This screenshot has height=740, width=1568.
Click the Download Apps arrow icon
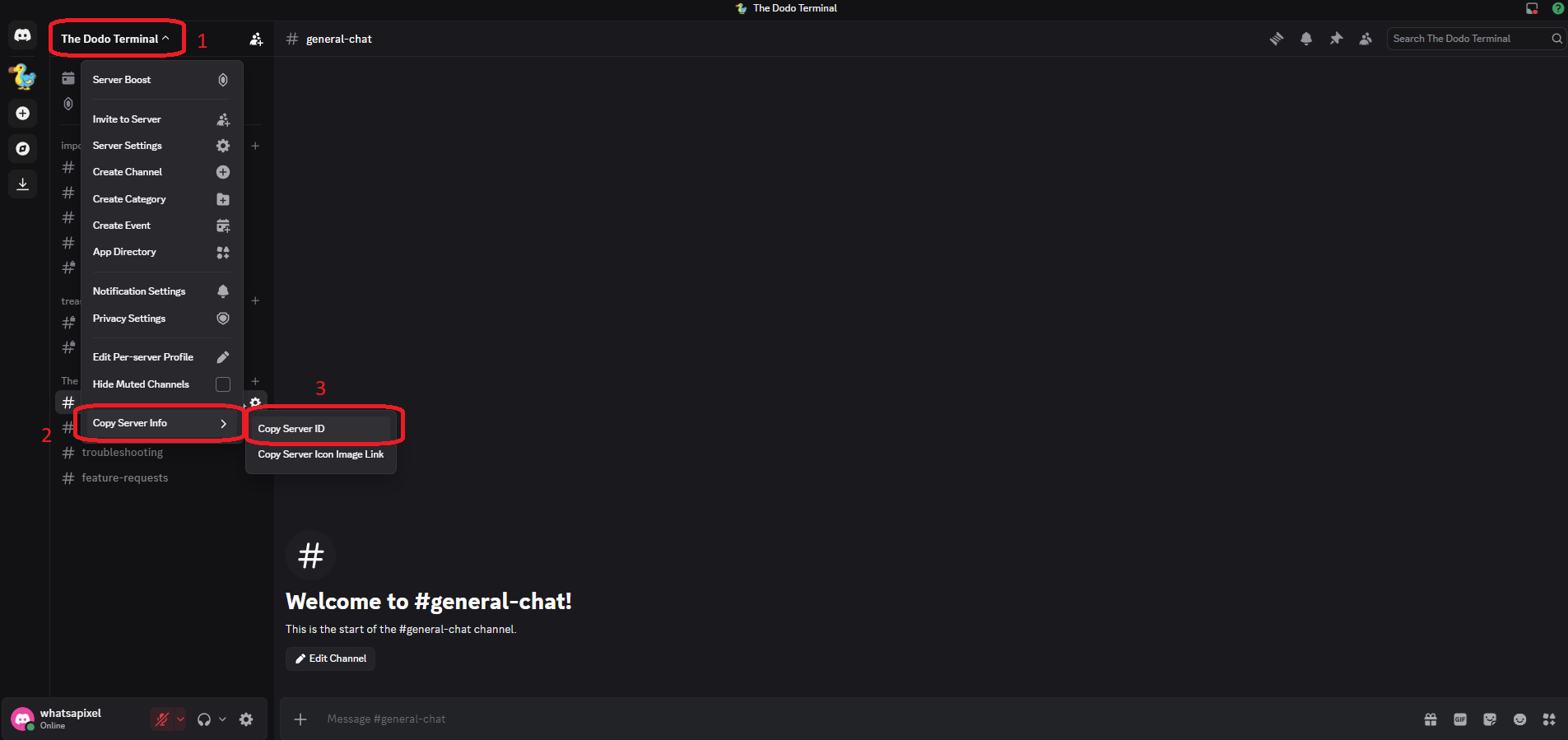(23, 184)
